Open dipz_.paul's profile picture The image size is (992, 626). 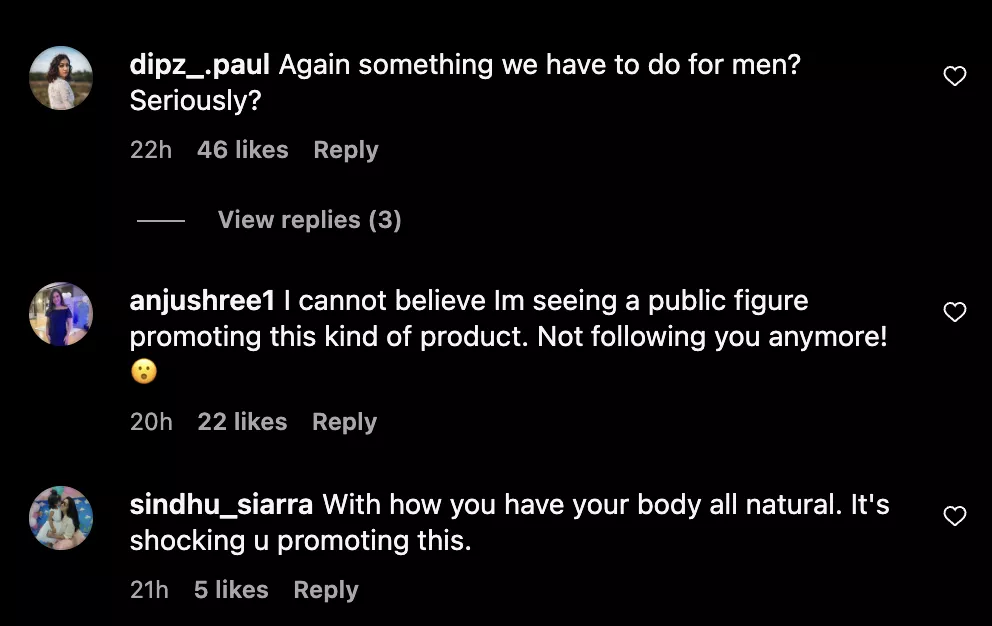61,78
